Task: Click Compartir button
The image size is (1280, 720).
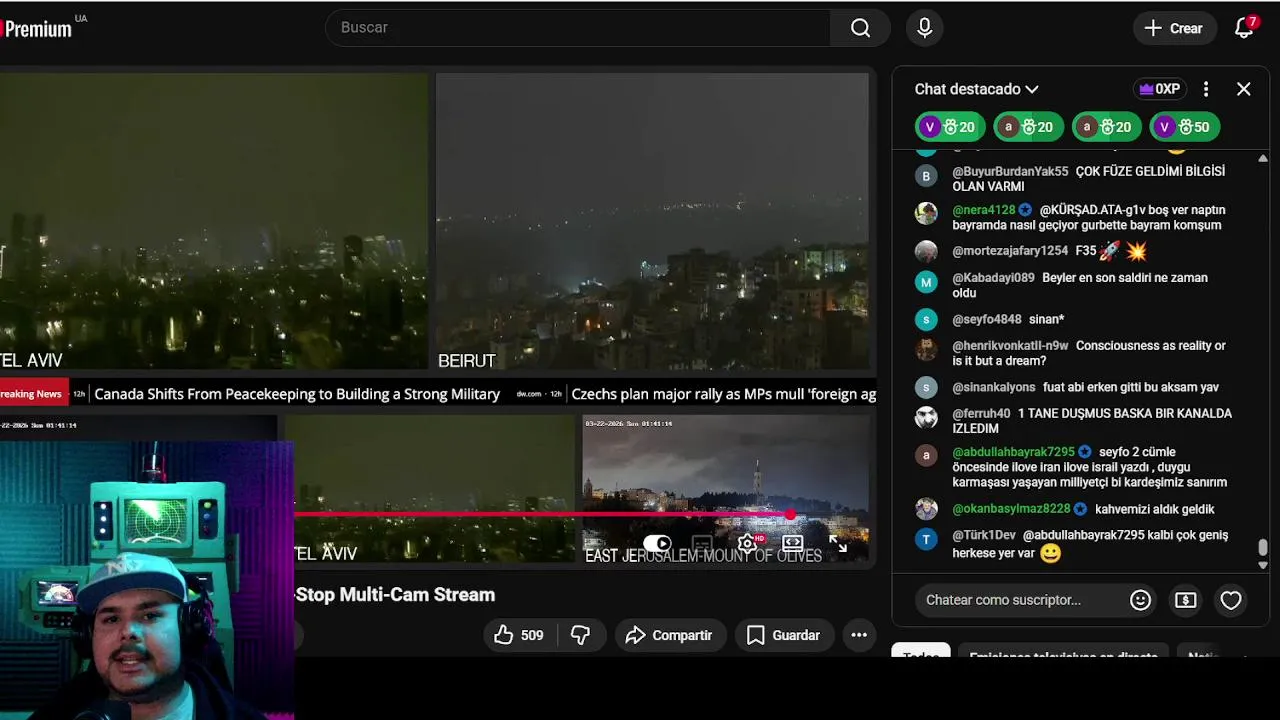Action: [x=669, y=635]
